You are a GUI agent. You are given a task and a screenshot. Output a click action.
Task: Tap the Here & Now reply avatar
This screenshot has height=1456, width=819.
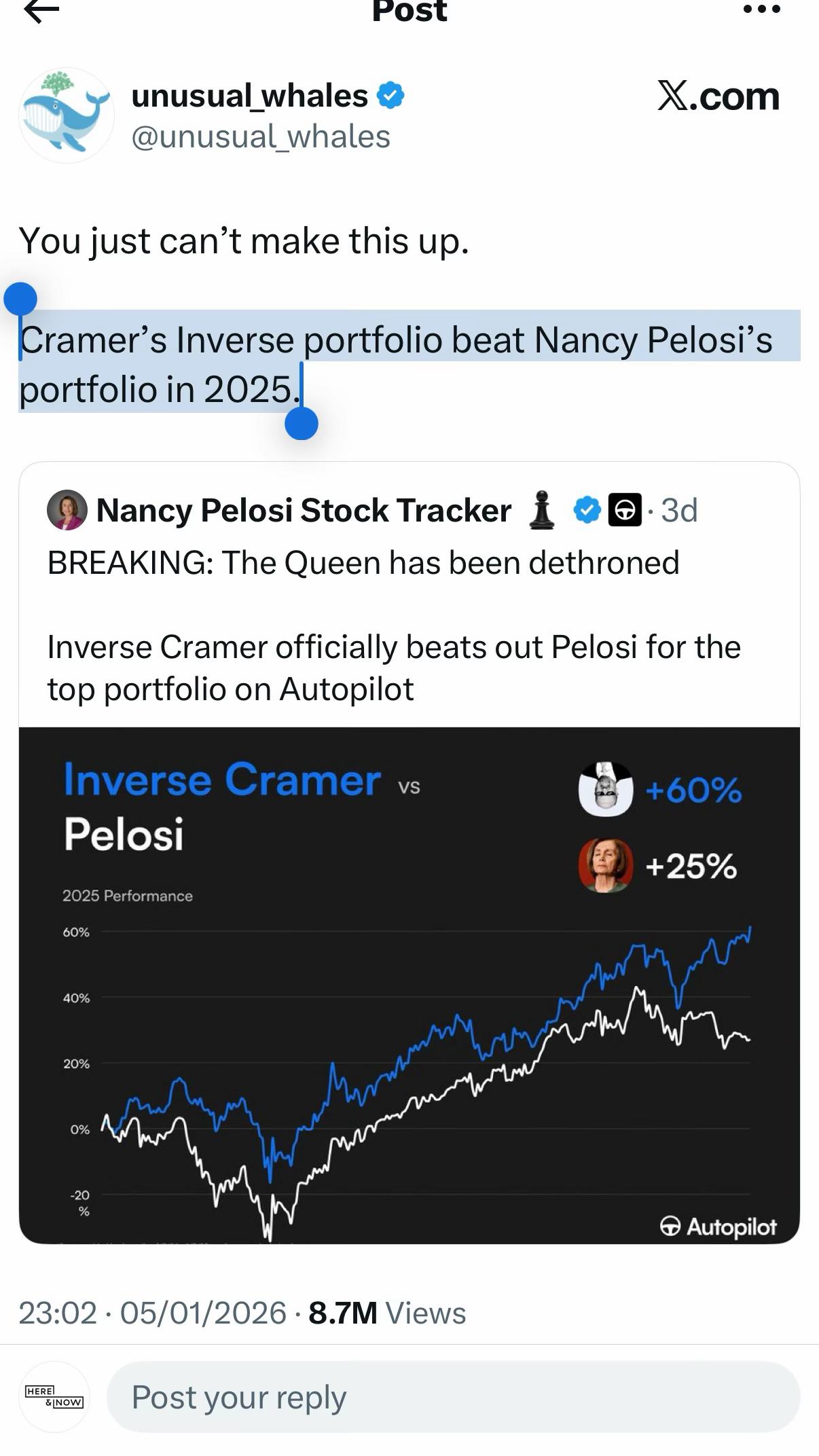click(54, 1397)
